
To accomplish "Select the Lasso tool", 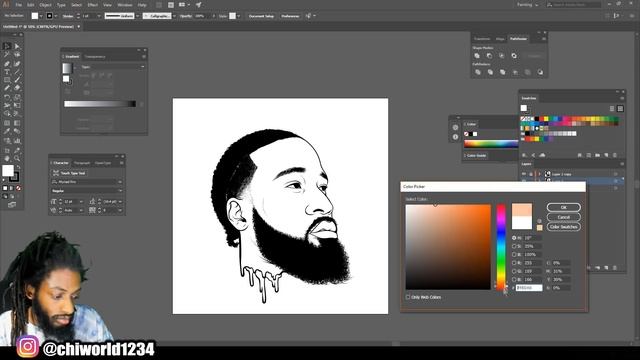I will click(x=17, y=55).
